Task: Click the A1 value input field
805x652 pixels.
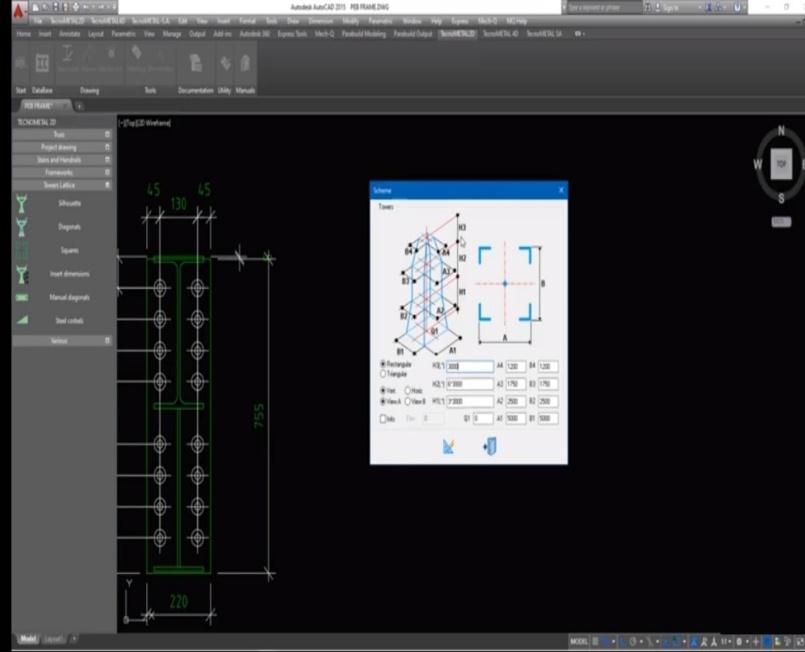Action: point(515,418)
